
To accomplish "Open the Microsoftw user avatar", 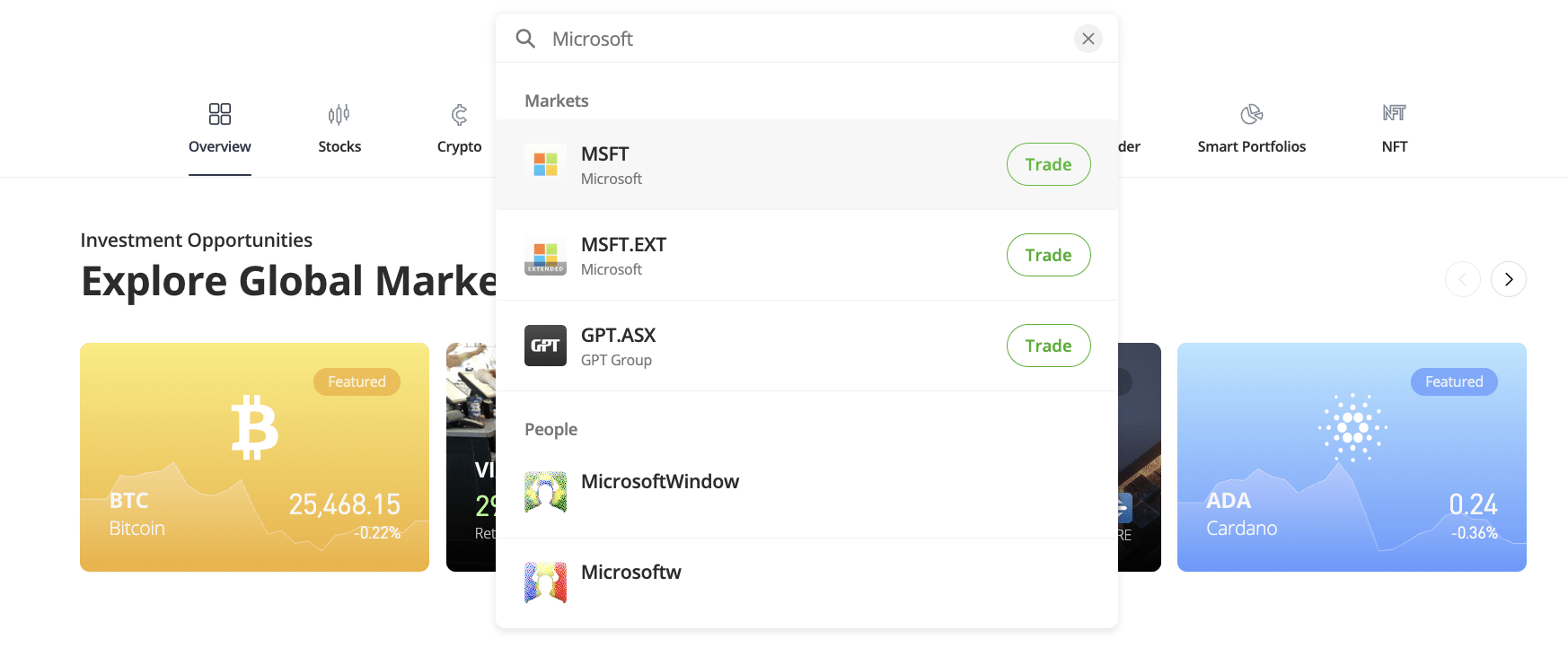I will tap(545, 582).
